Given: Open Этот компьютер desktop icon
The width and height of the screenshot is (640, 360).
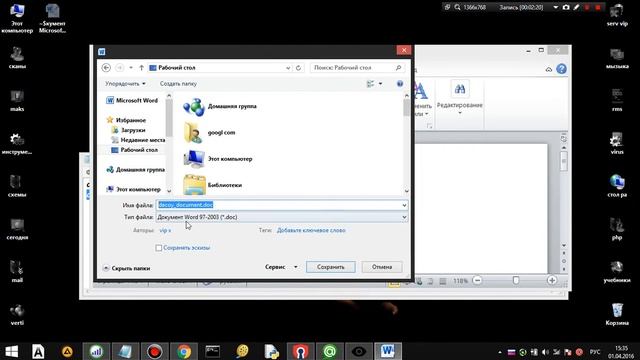Looking at the screenshot, I should coord(17,18).
